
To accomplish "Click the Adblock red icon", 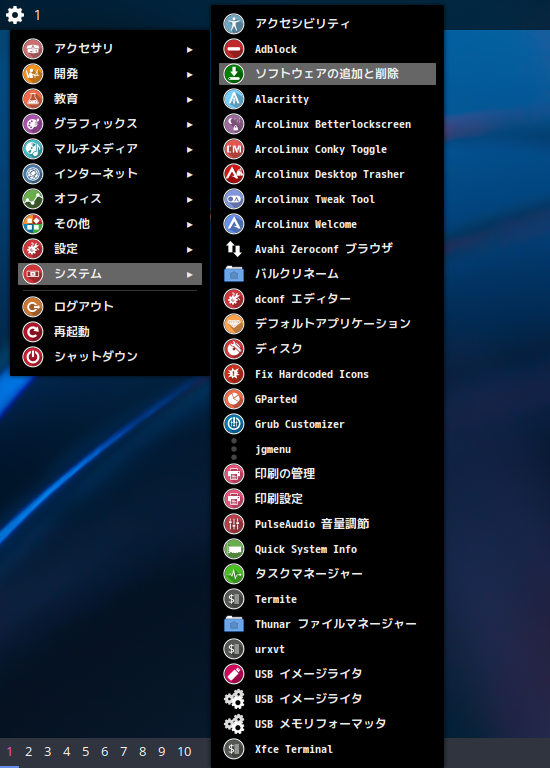I will [234, 49].
